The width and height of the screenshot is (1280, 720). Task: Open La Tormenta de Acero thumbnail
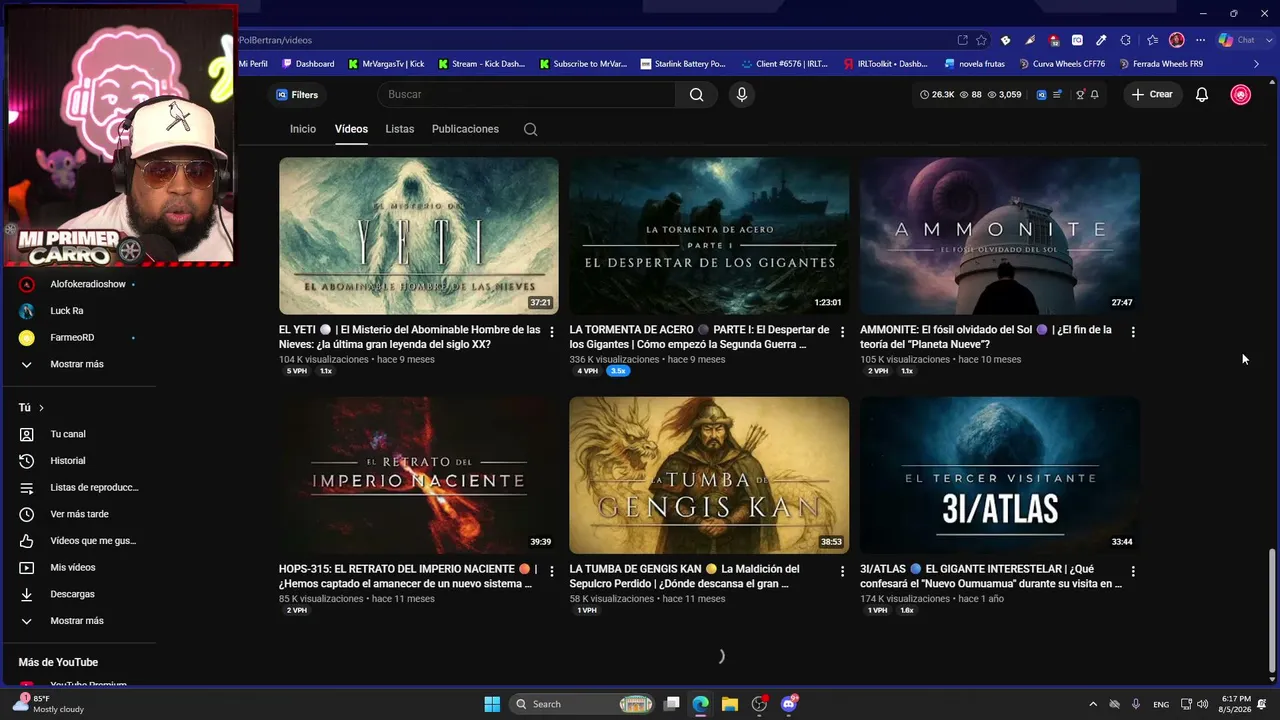click(x=709, y=236)
